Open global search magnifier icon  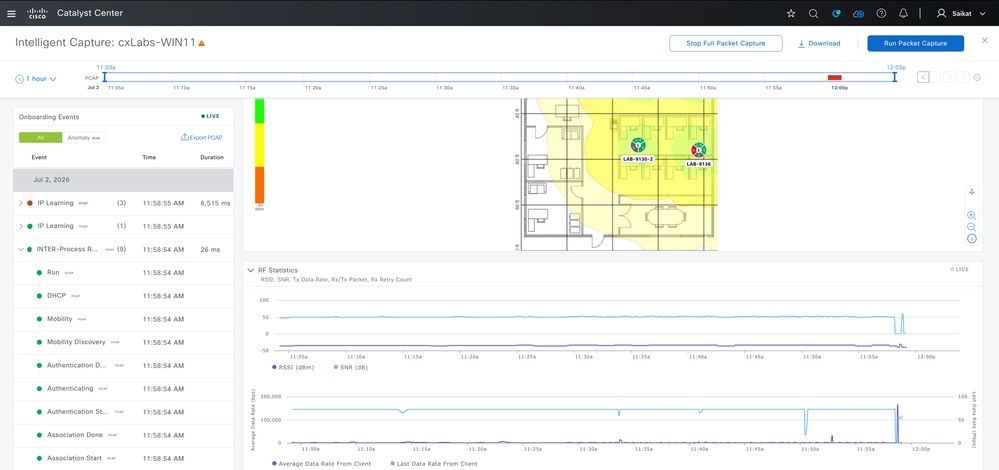coord(813,13)
